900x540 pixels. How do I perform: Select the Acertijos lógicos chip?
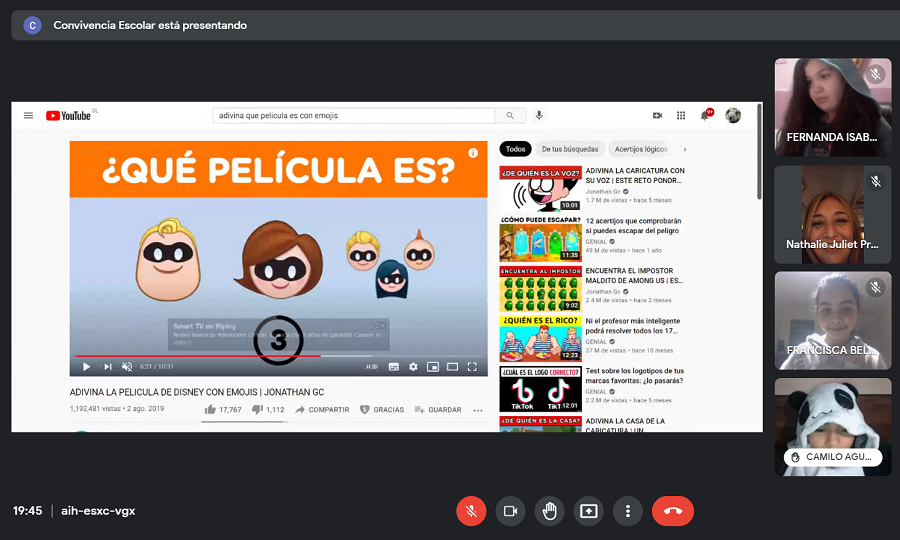(641, 149)
